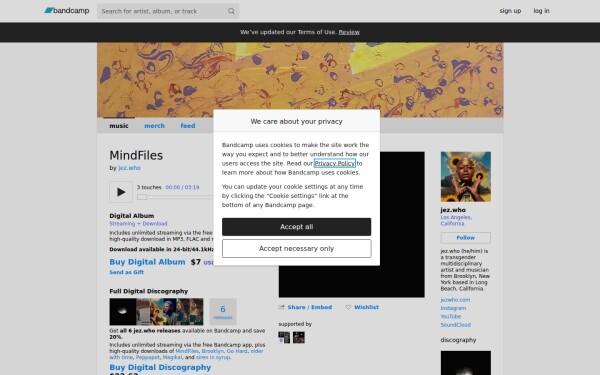Review the updated Terms of Use
Viewport: 600px width, 375px height.
point(349,32)
